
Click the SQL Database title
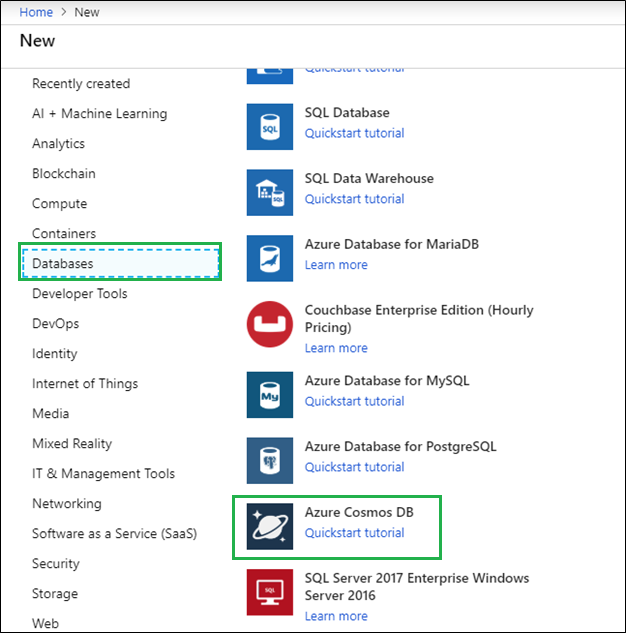tap(347, 113)
